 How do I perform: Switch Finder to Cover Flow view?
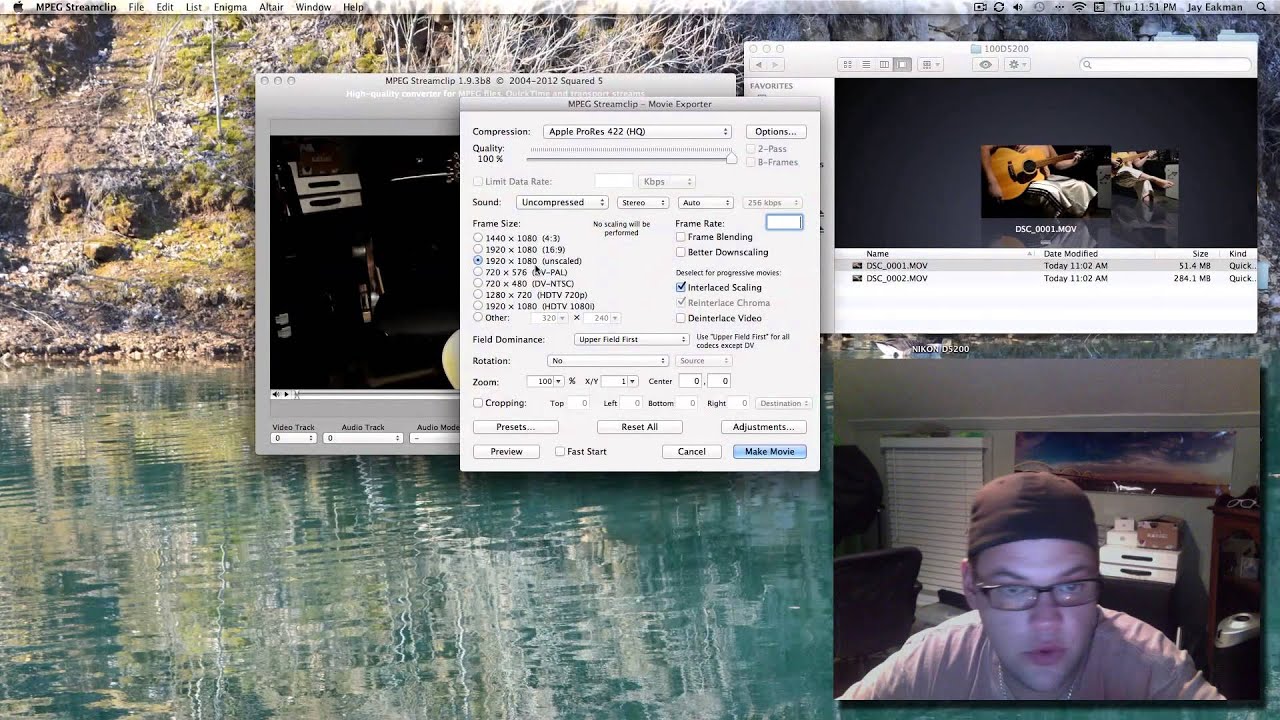(x=902, y=64)
